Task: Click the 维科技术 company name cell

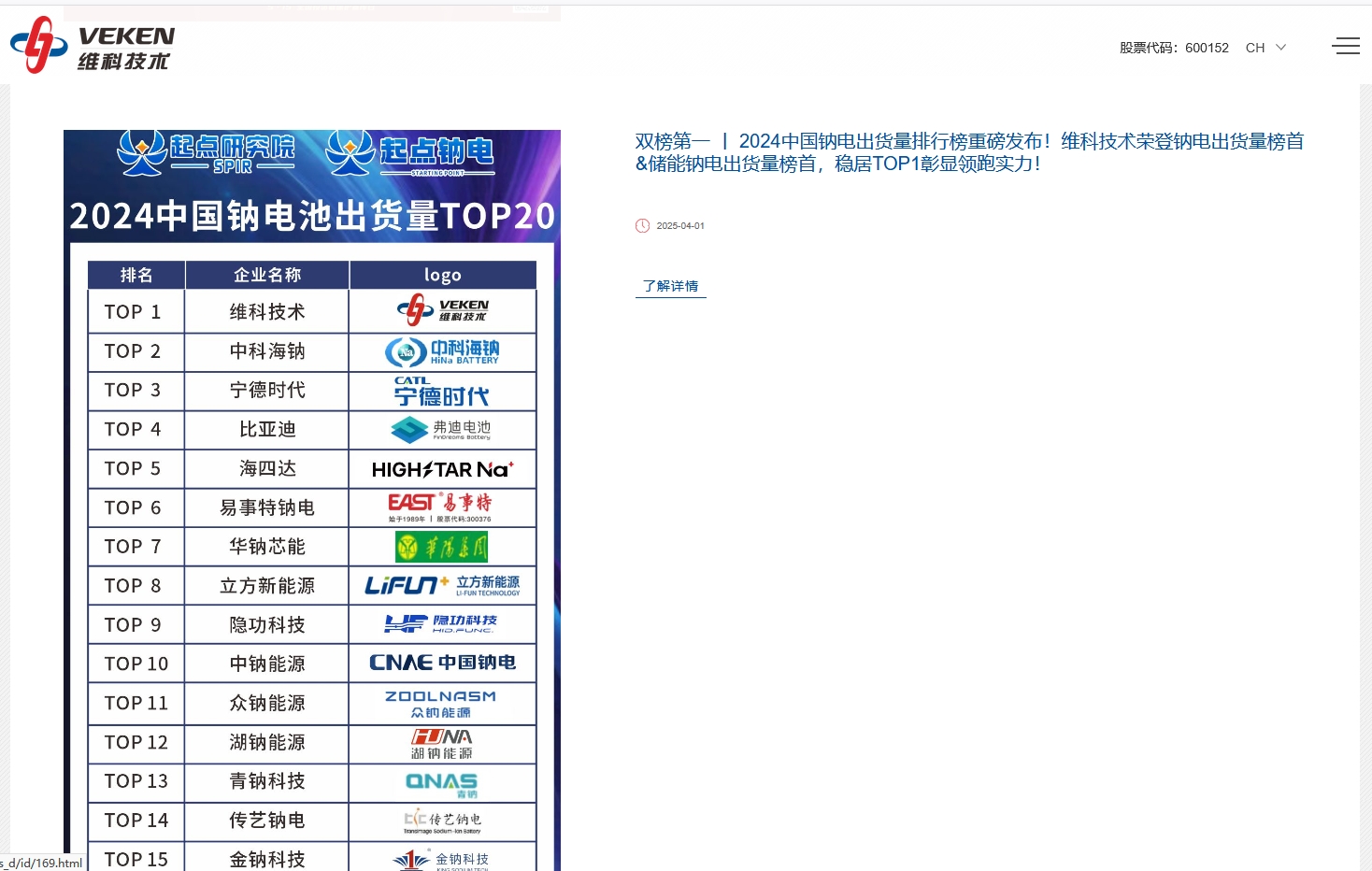Action: tap(267, 312)
